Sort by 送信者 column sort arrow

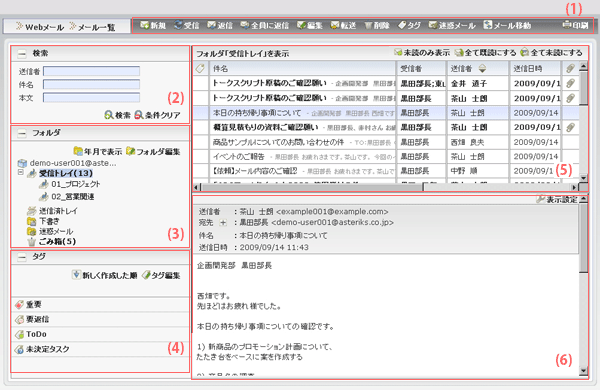(x=482, y=69)
